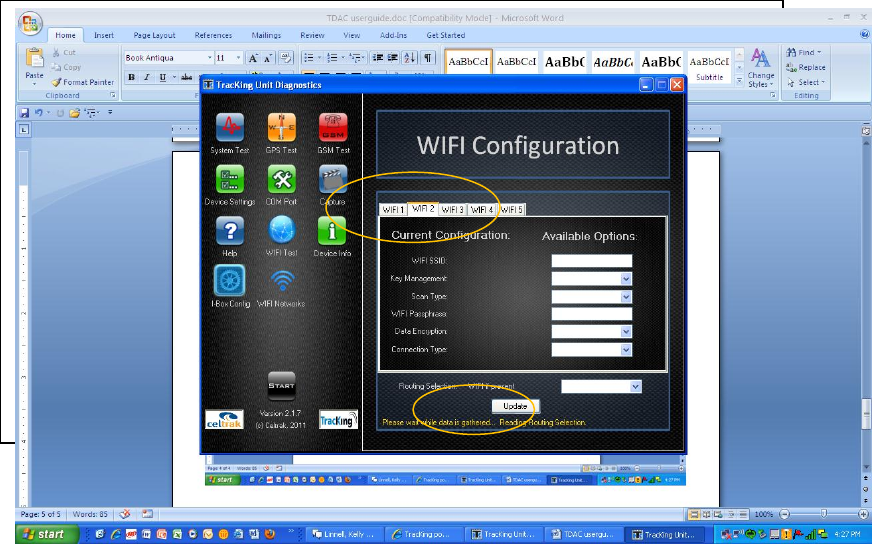Click the Word Office button orb
Image resolution: width=872 pixels, height=544 pixels.
[x=30, y=23]
